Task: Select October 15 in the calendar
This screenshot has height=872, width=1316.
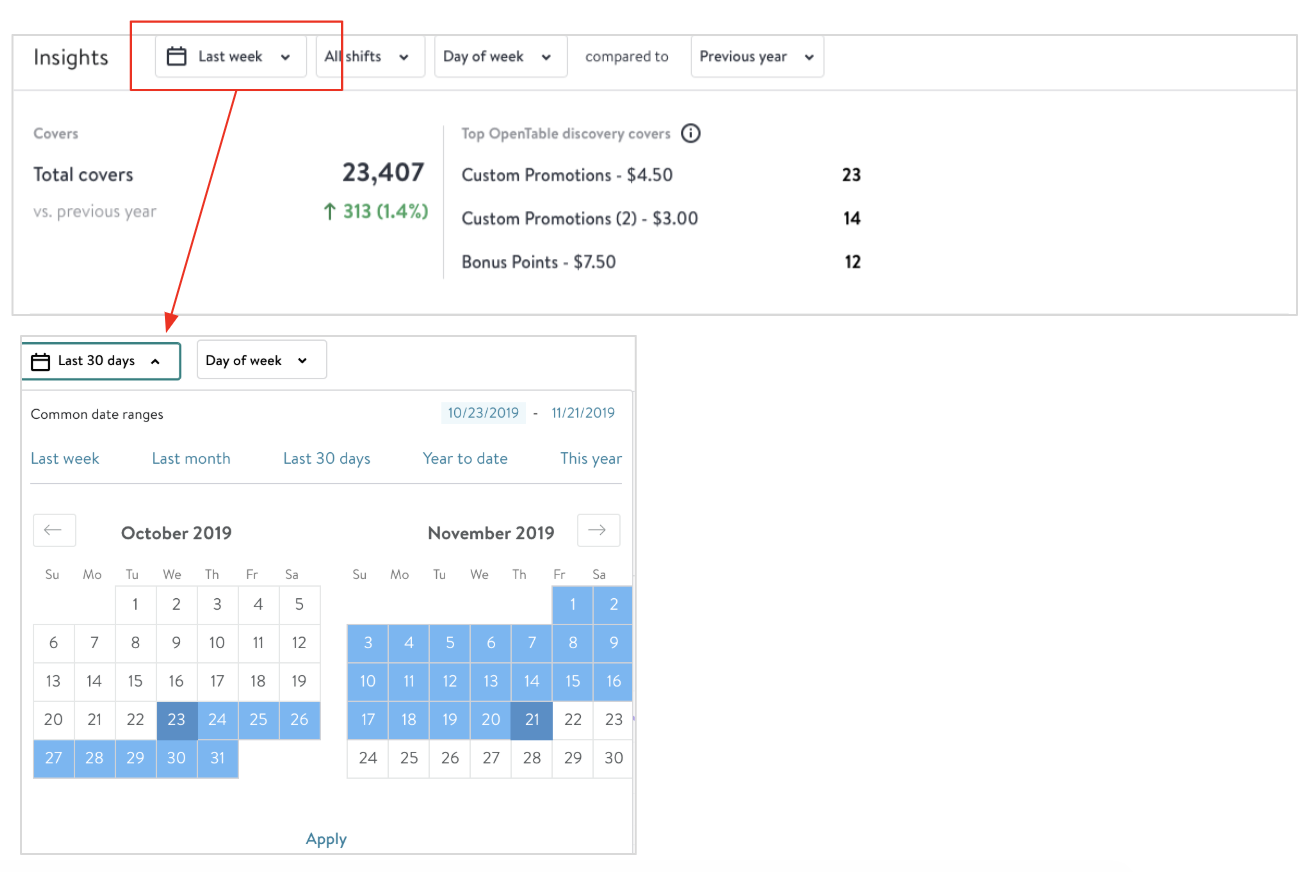Action: coord(135,682)
